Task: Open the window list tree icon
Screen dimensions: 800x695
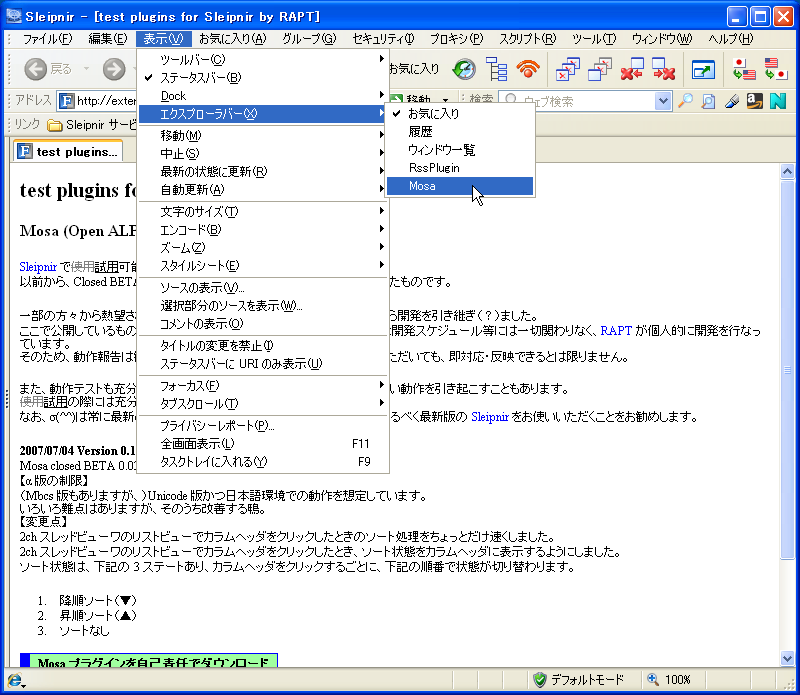Action: click(496, 69)
